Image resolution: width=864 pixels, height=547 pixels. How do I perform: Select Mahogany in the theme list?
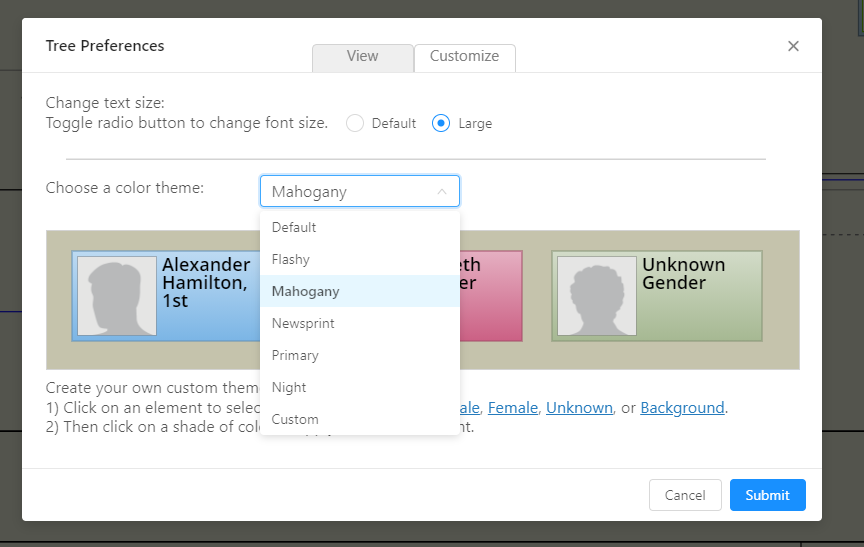(x=305, y=291)
